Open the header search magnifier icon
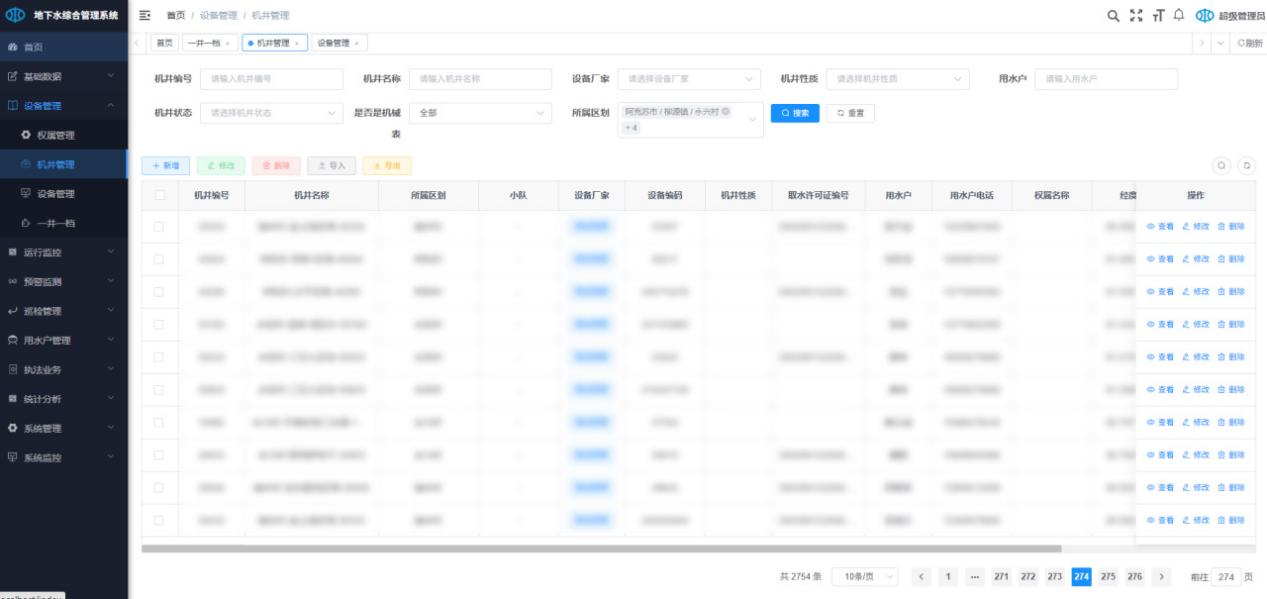The height and width of the screenshot is (599, 1267). pyautogui.click(x=1113, y=15)
